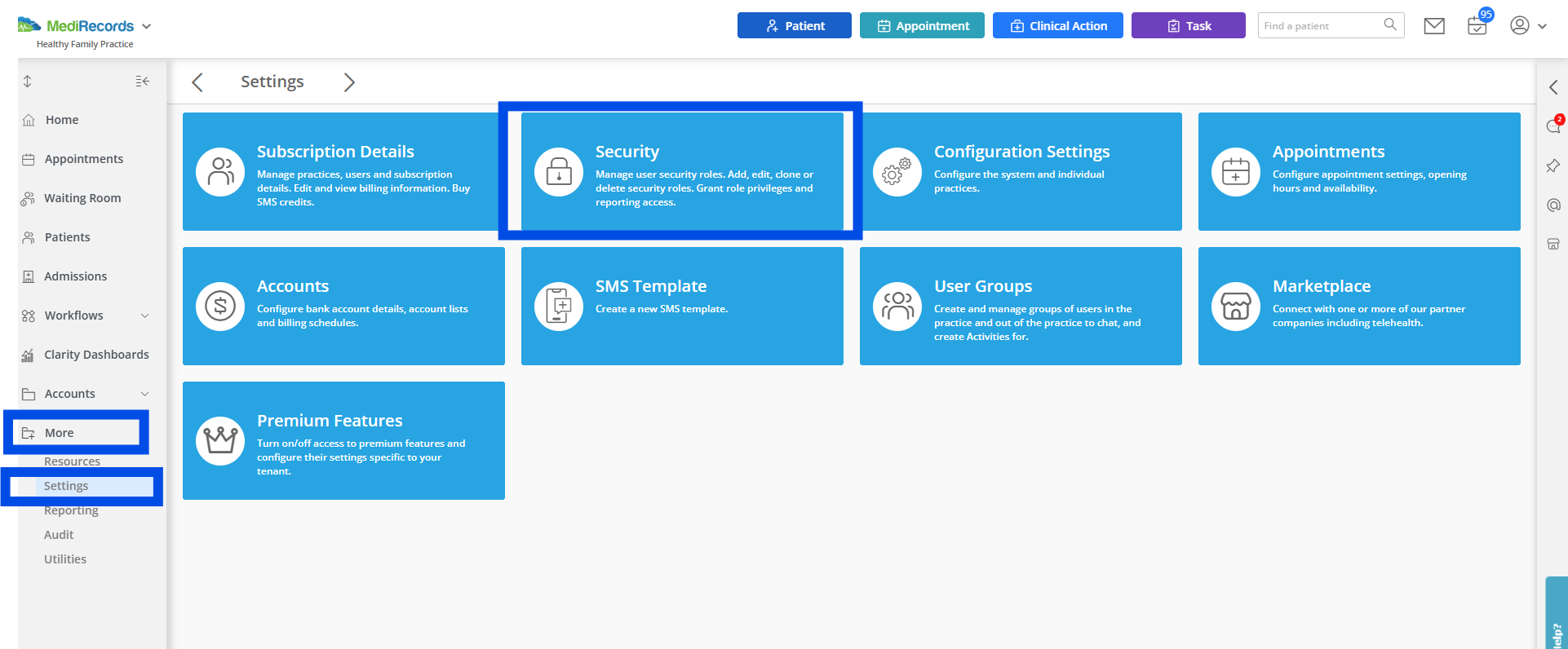Click the user profile avatar icon

coord(1519,25)
